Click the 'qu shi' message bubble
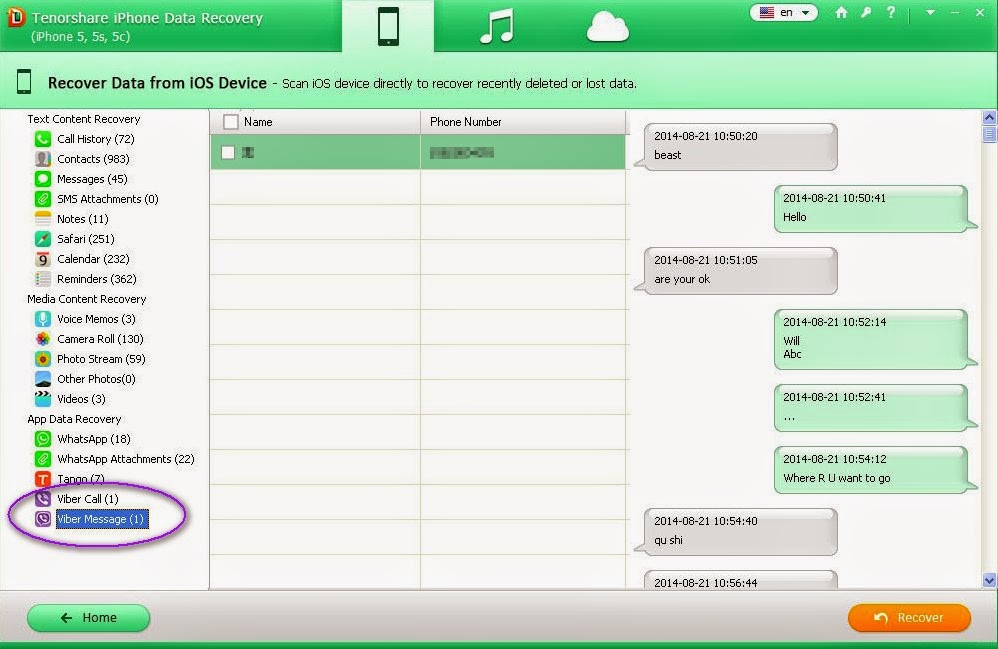The width and height of the screenshot is (998, 649). pos(736,531)
